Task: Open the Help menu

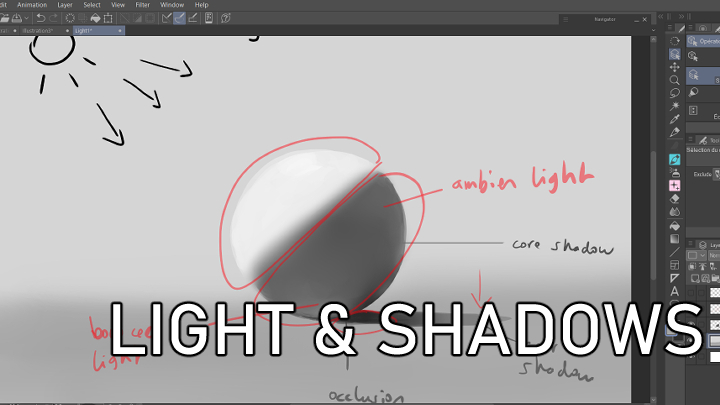Action: (202, 5)
